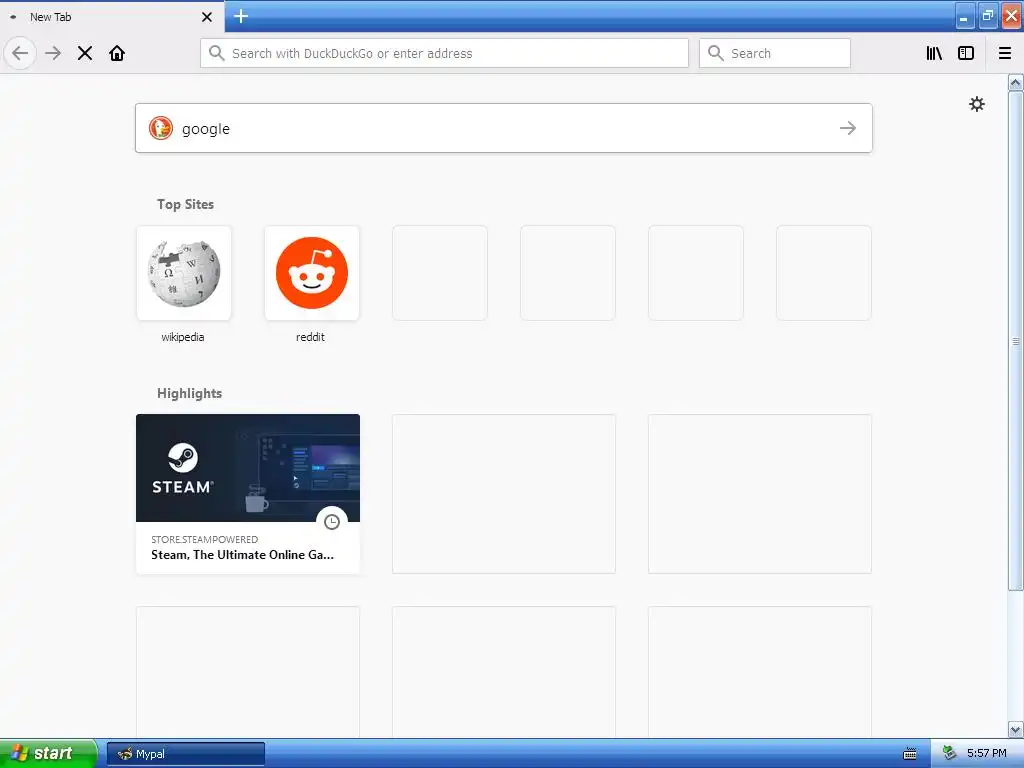The height and width of the screenshot is (768, 1024).
Task: Click the DuckDuckGo logo in page search
Action: [161, 128]
